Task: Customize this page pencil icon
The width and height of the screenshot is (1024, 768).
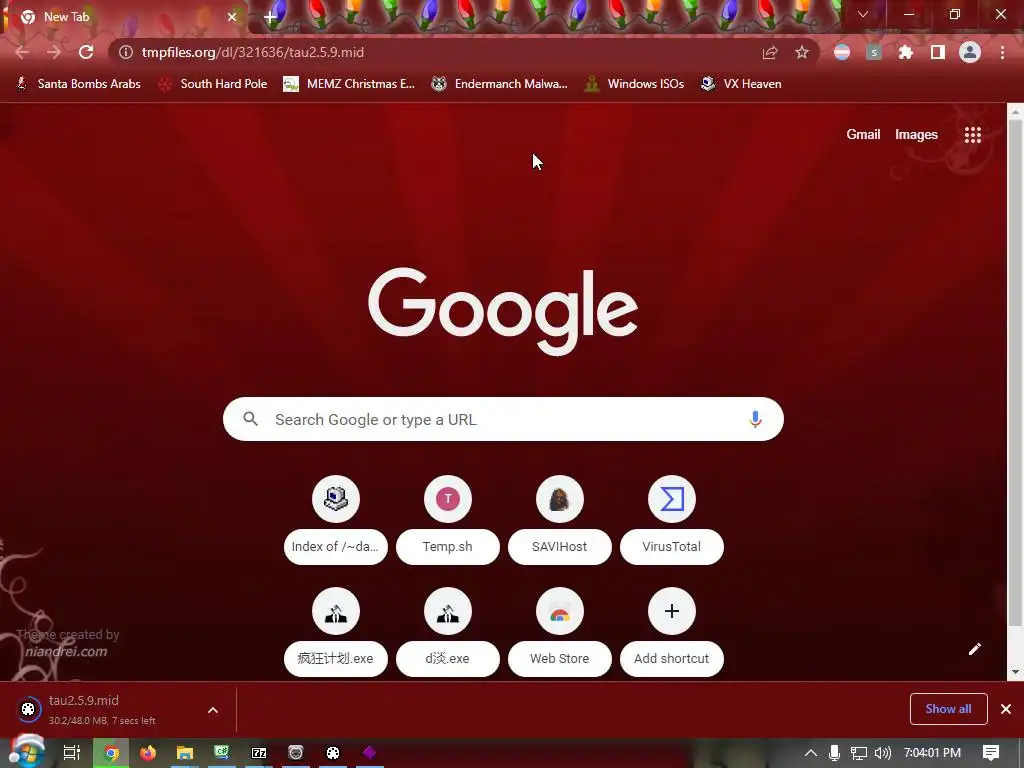Action: click(974, 648)
